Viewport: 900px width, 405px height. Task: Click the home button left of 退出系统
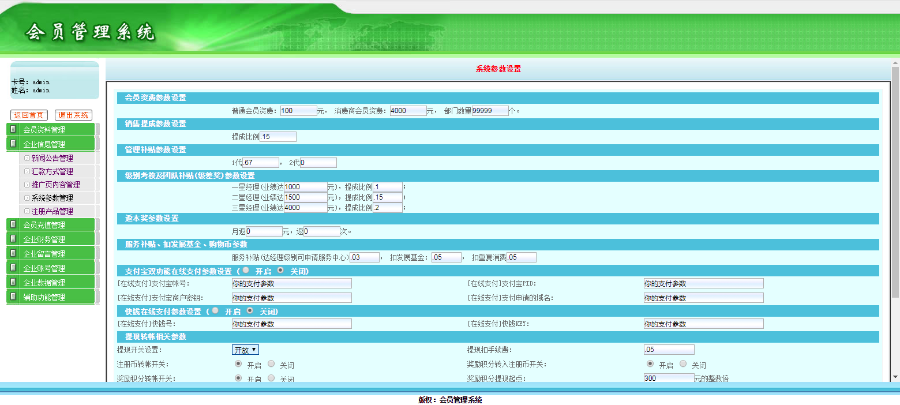coord(28,115)
